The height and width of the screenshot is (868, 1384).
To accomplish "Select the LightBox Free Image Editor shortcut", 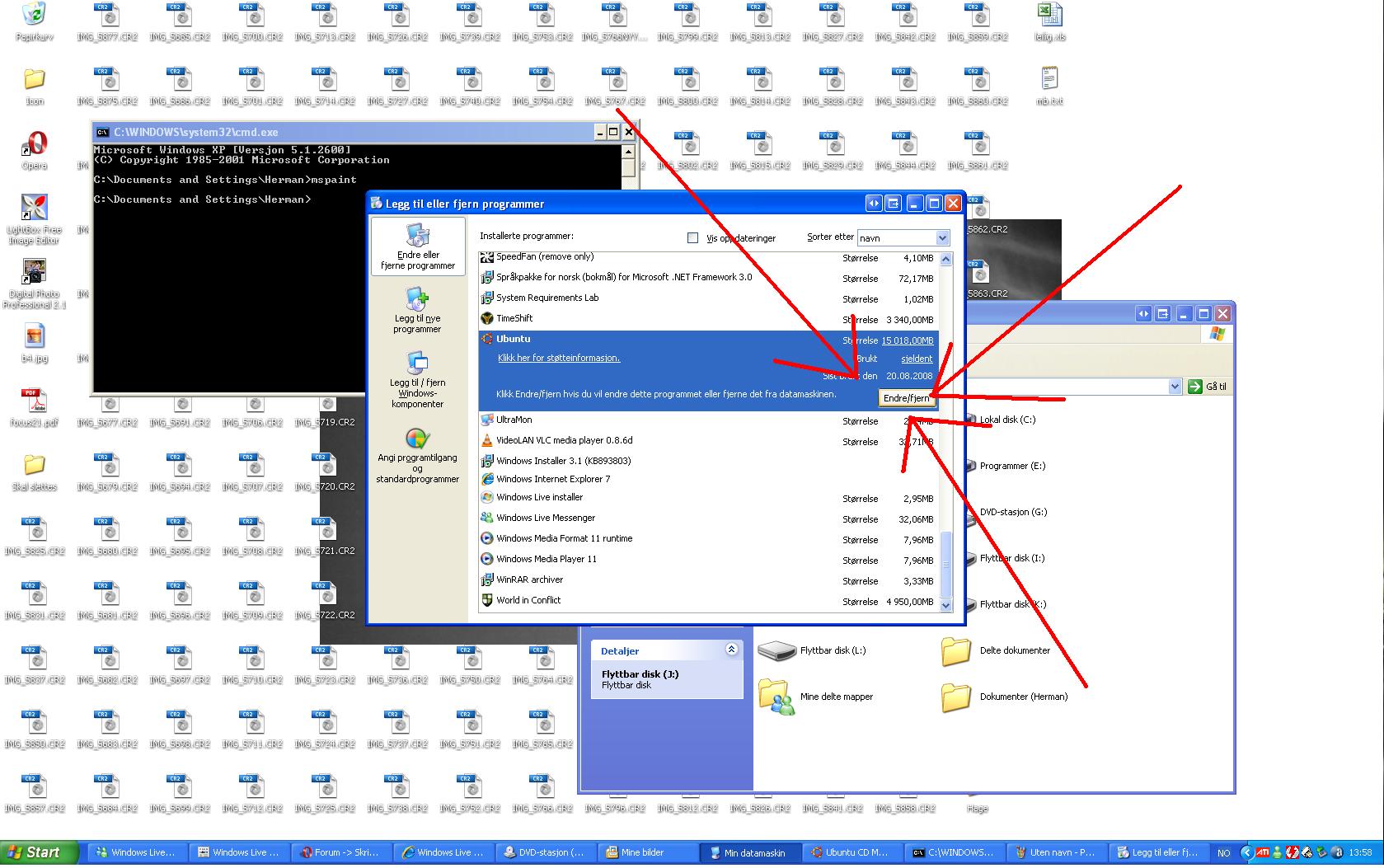I will click(x=35, y=219).
